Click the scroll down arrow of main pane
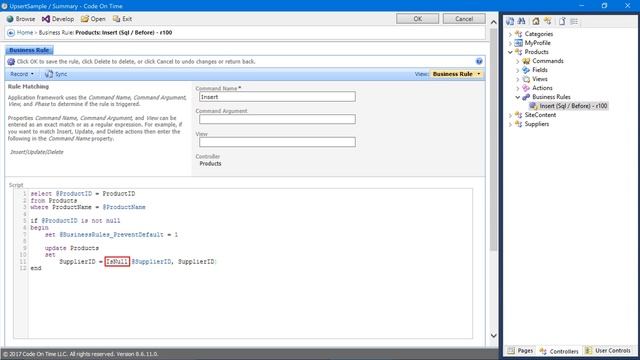This screenshot has width=640, height=360. click(493, 336)
